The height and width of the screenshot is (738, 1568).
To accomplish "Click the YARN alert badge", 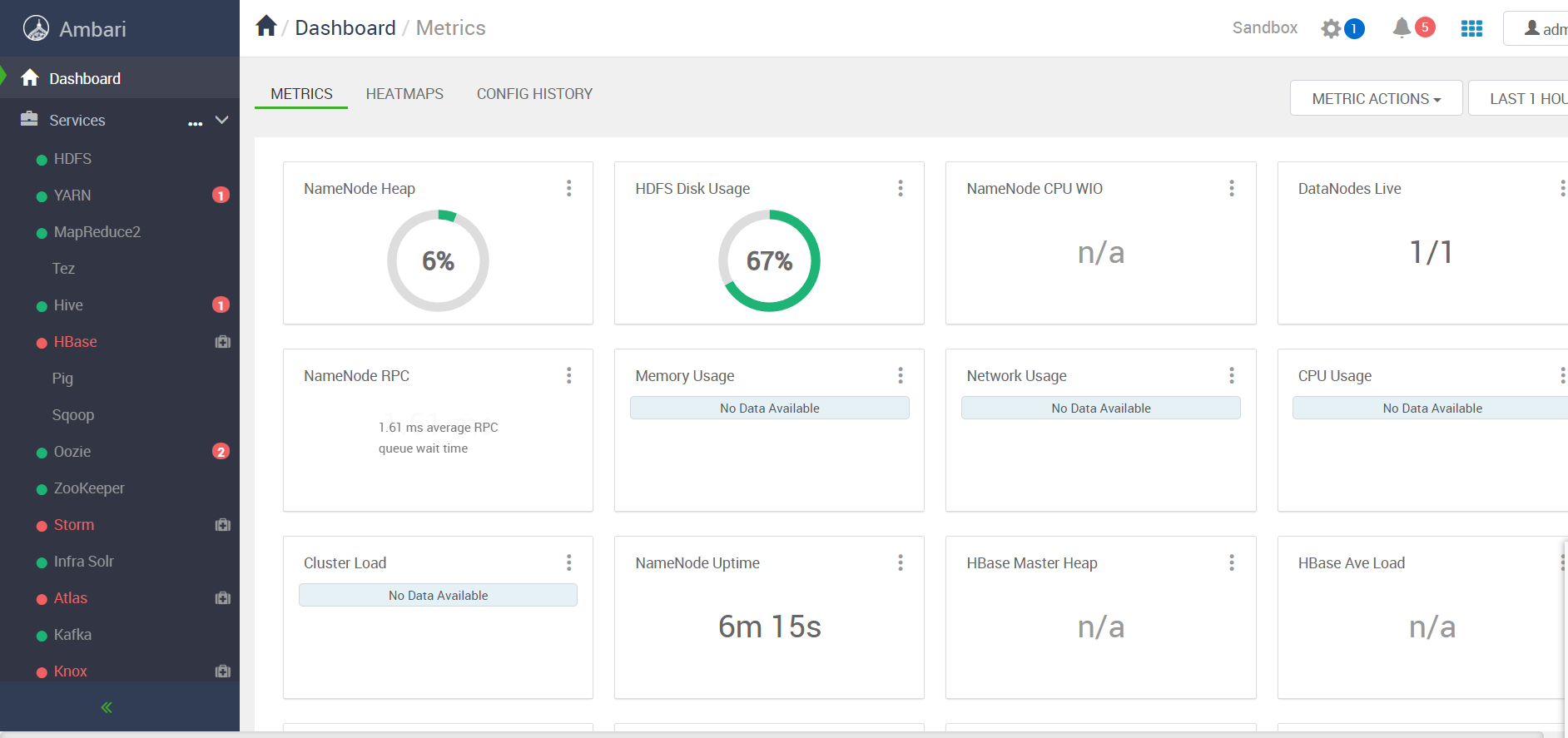I will click(x=221, y=196).
